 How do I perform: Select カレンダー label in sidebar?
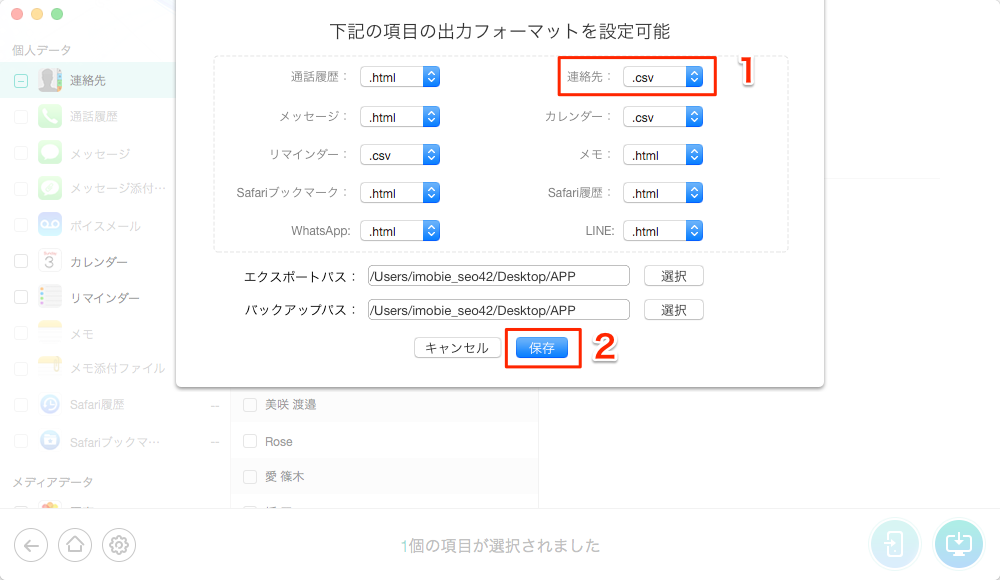[99, 262]
